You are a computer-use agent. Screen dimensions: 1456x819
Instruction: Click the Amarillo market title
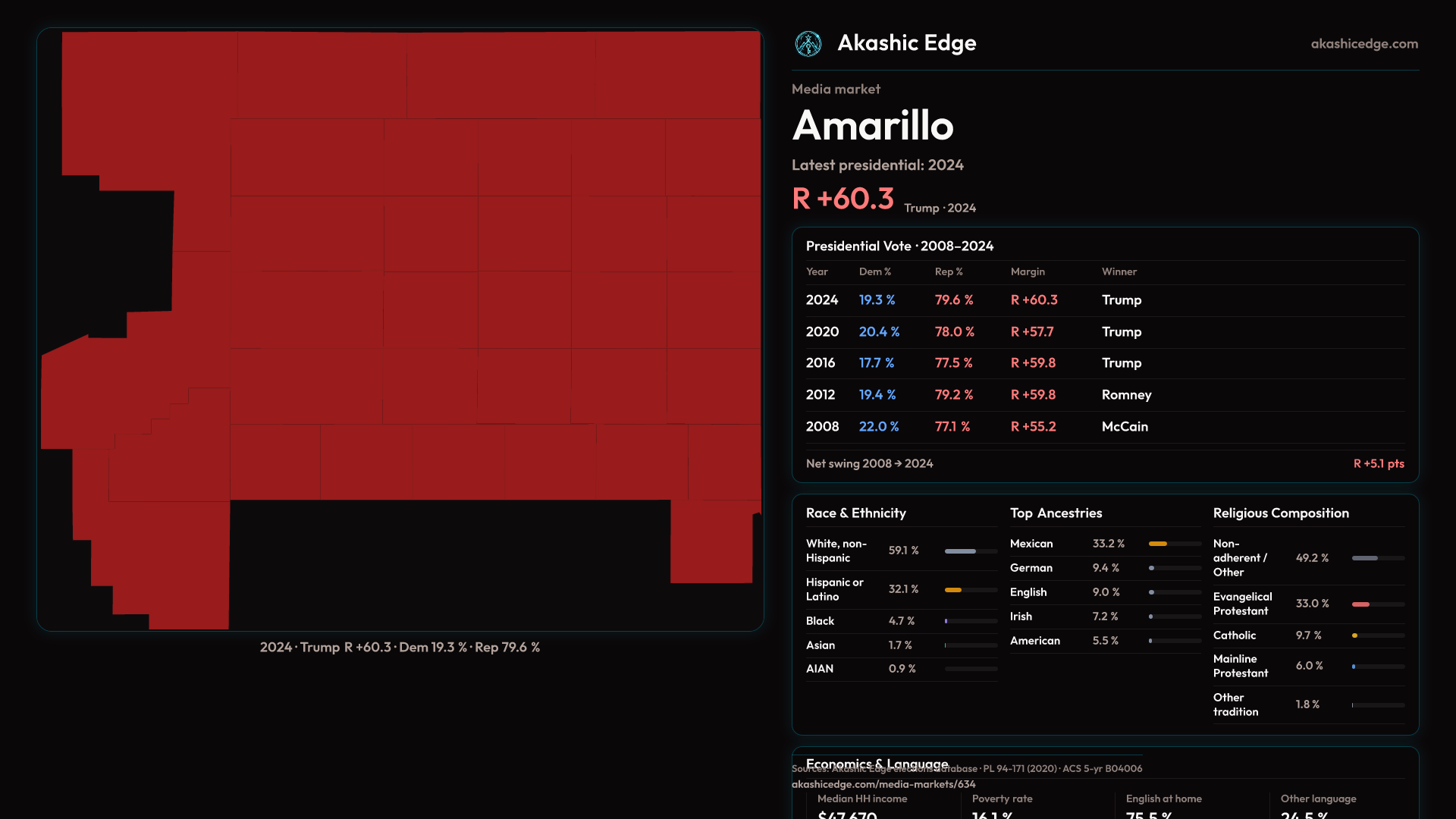(873, 126)
